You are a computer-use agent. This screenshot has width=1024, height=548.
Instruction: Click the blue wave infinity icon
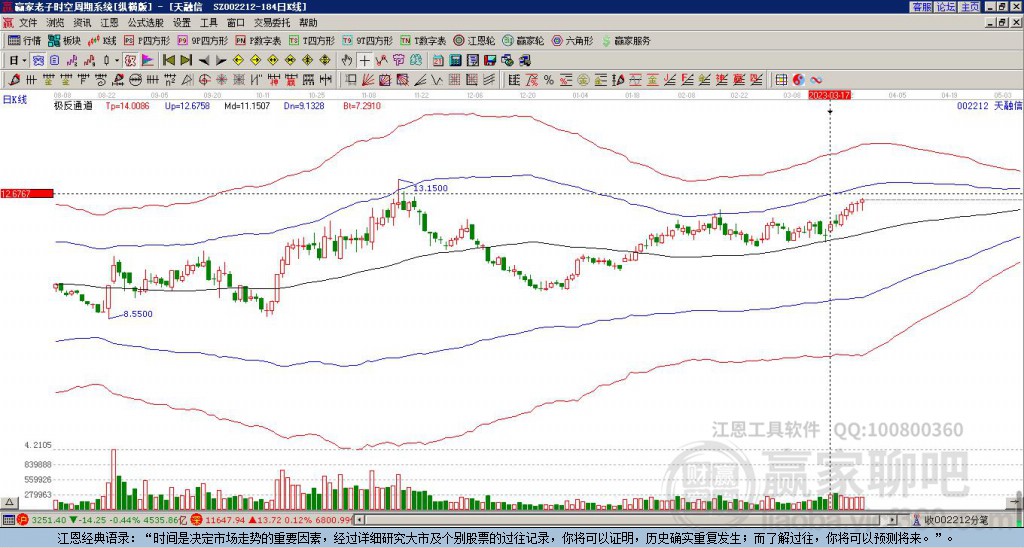816,80
